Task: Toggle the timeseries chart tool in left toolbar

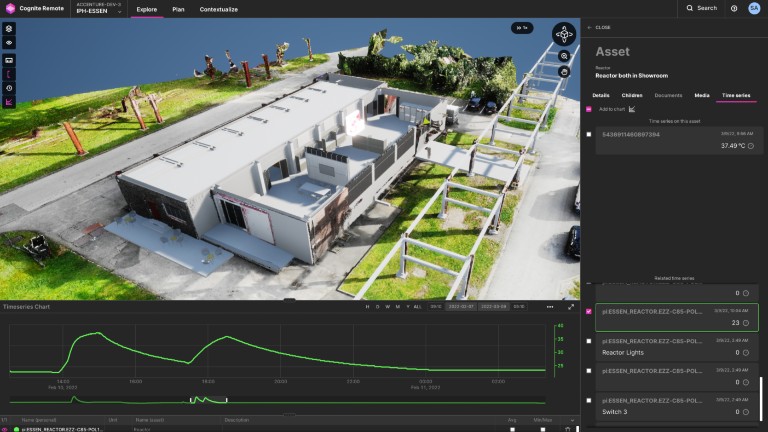Action: tap(9, 102)
